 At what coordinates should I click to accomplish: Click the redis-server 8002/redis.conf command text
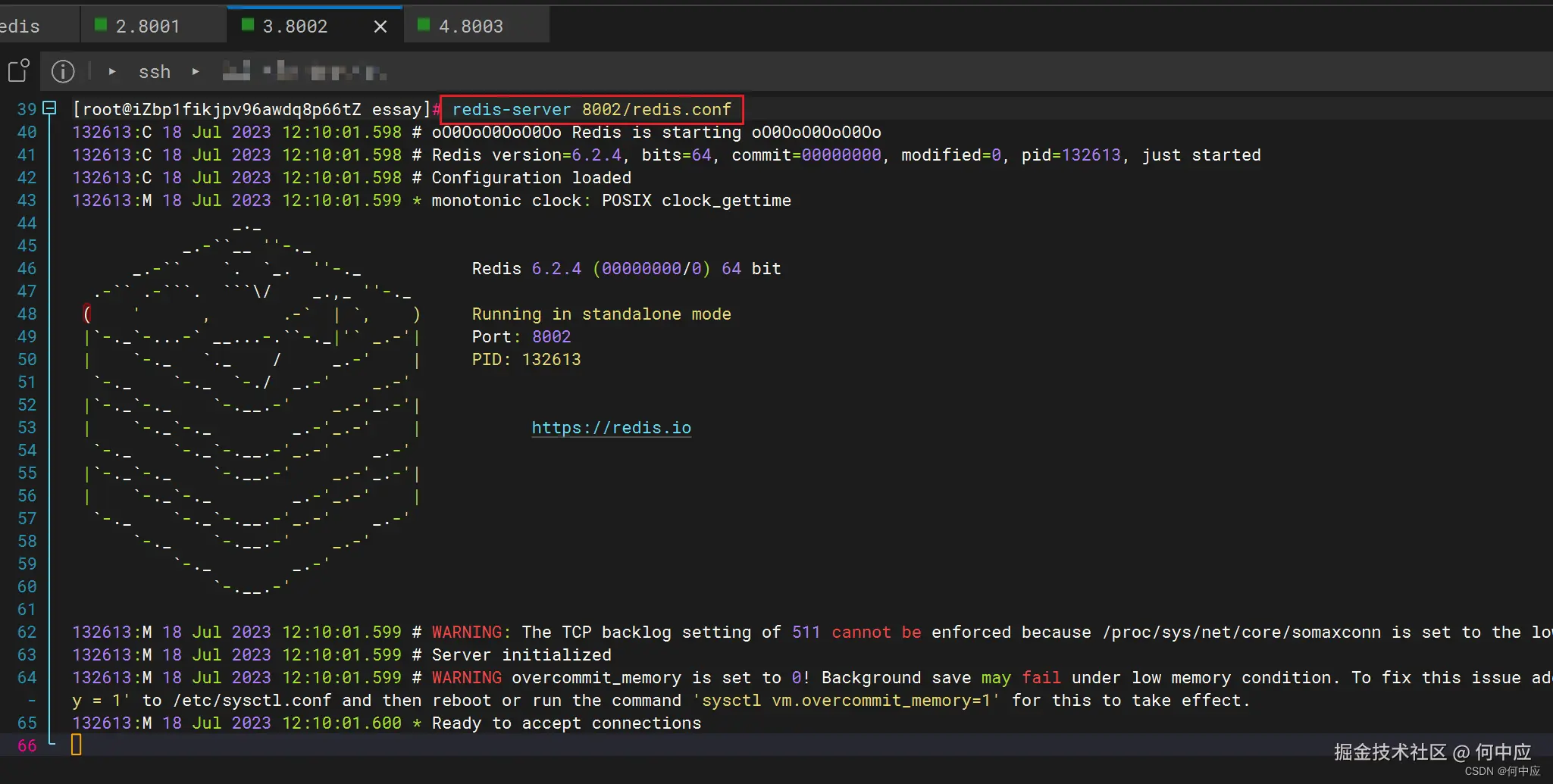pos(591,109)
